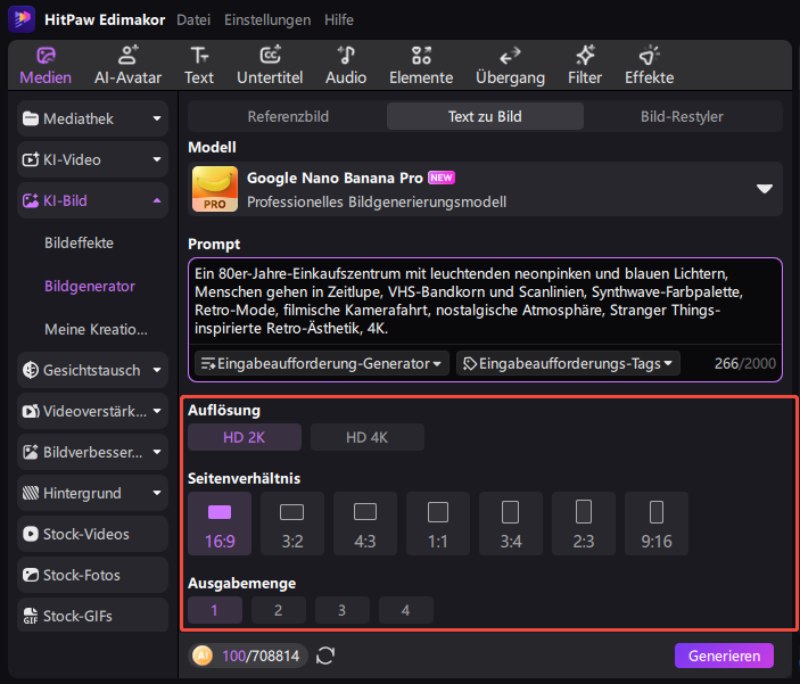
Task: Open Bildeffekte under KI-Bild
Action: 79,243
